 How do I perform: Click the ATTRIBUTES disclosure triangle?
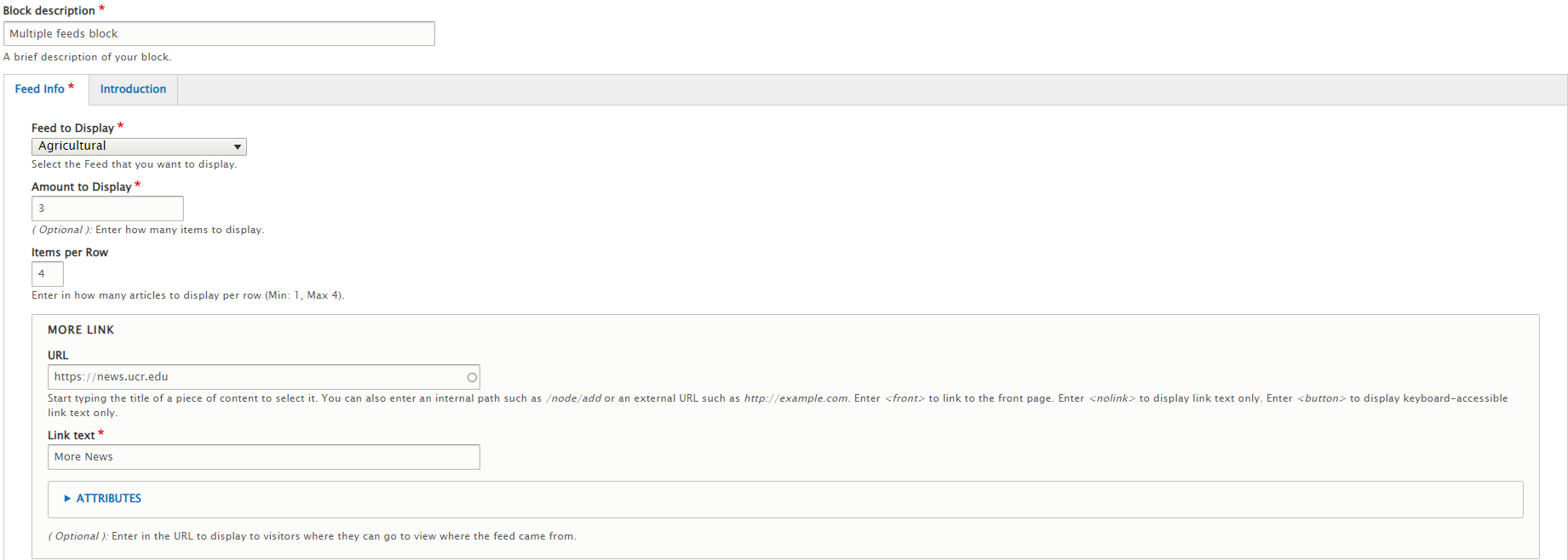[x=67, y=499]
